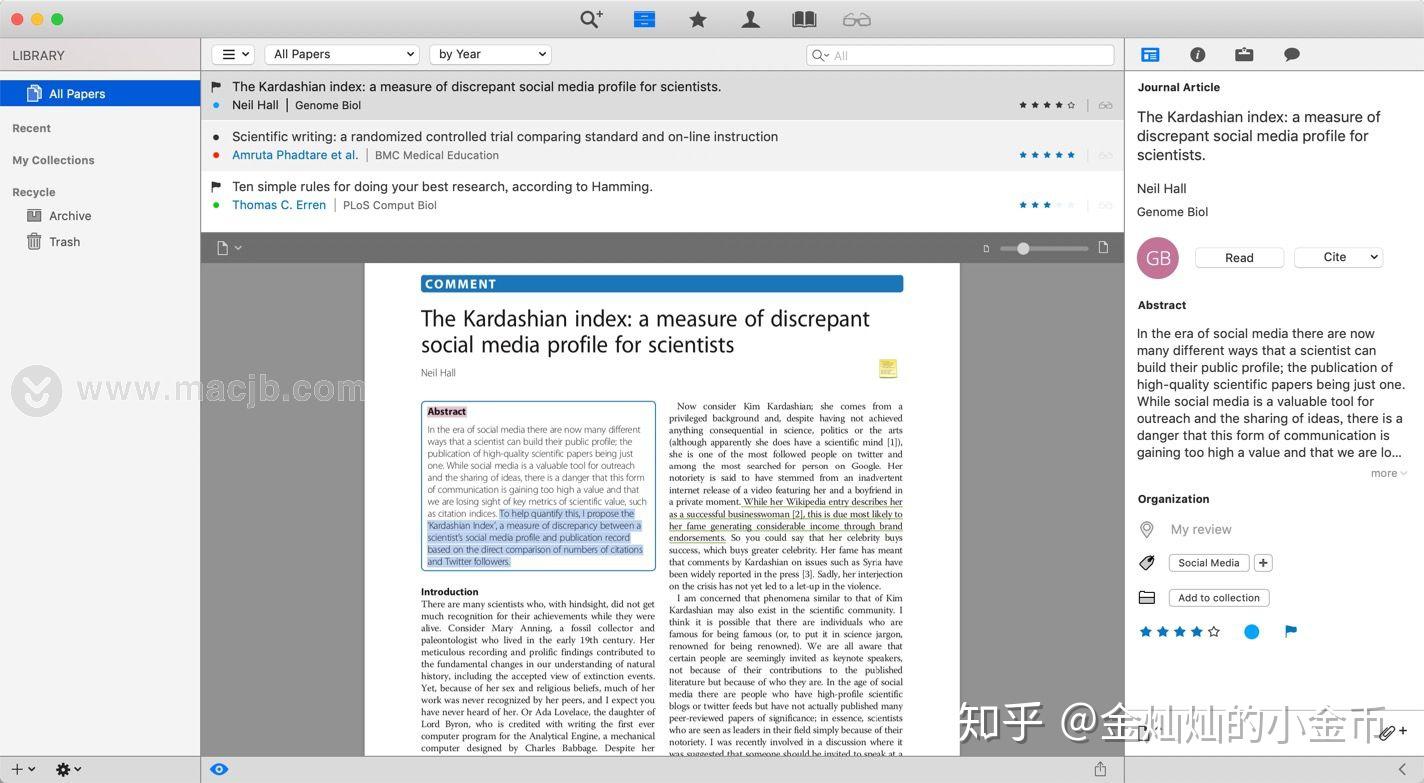Open the gear settings menu at sidebar bottom
Image resolution: width=1424 pixels, height=783 pixels.
point(68,769)
